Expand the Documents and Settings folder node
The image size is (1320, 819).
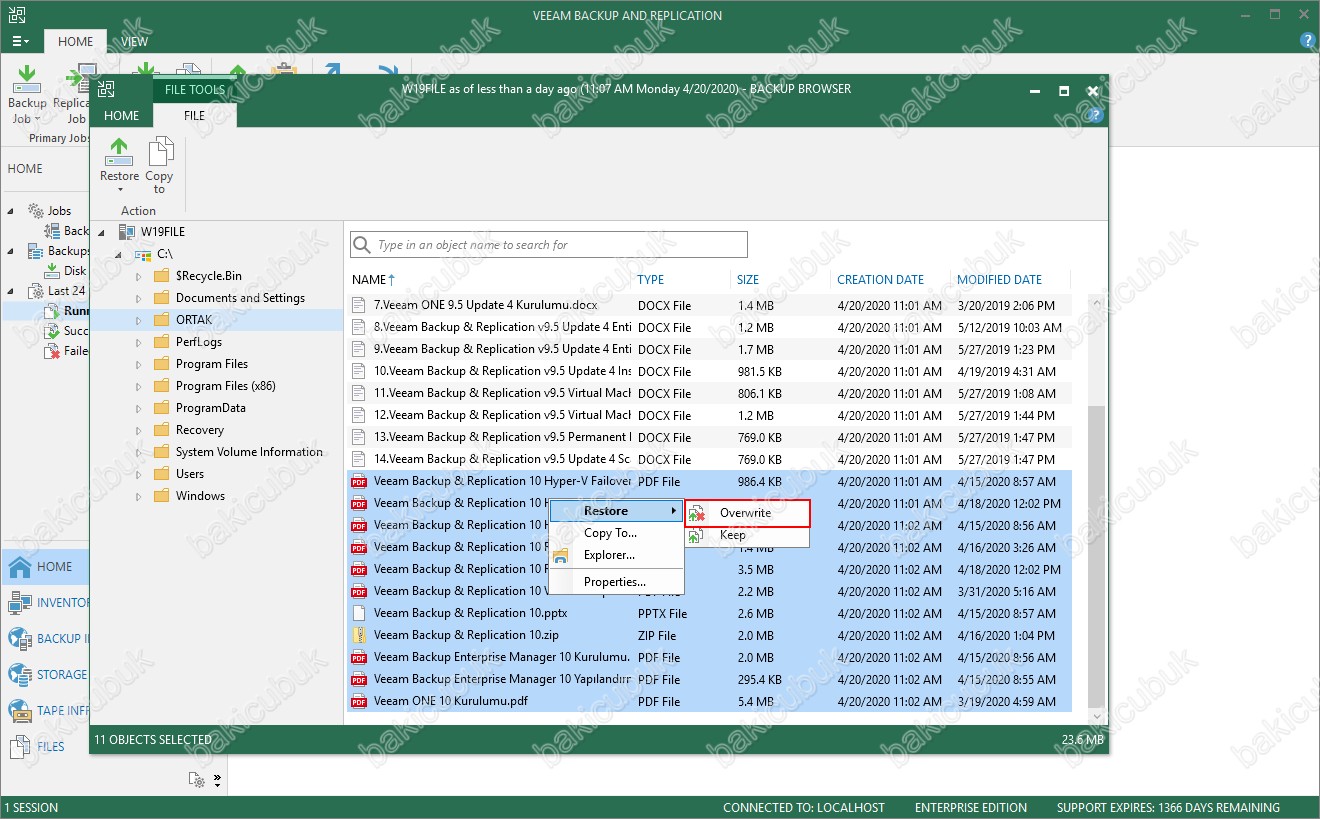point(139,298)
